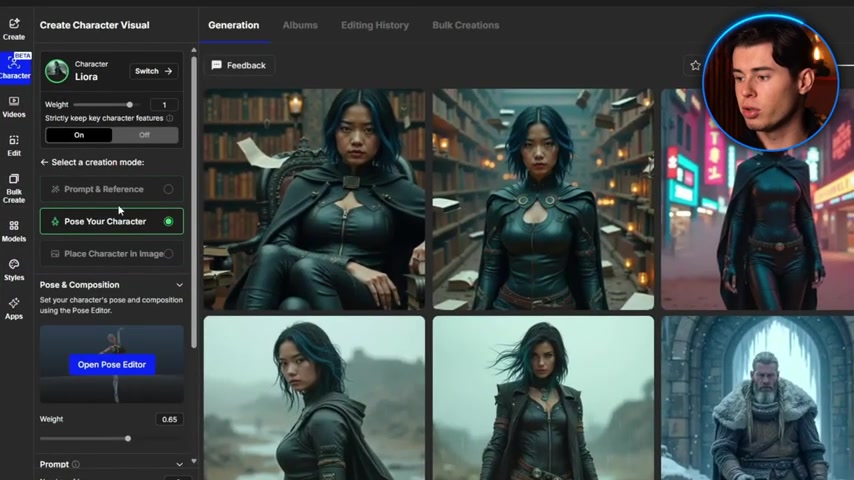Select the Prompt & Reference mode
Screen dimensions: 854x480
tap(112, 189)
